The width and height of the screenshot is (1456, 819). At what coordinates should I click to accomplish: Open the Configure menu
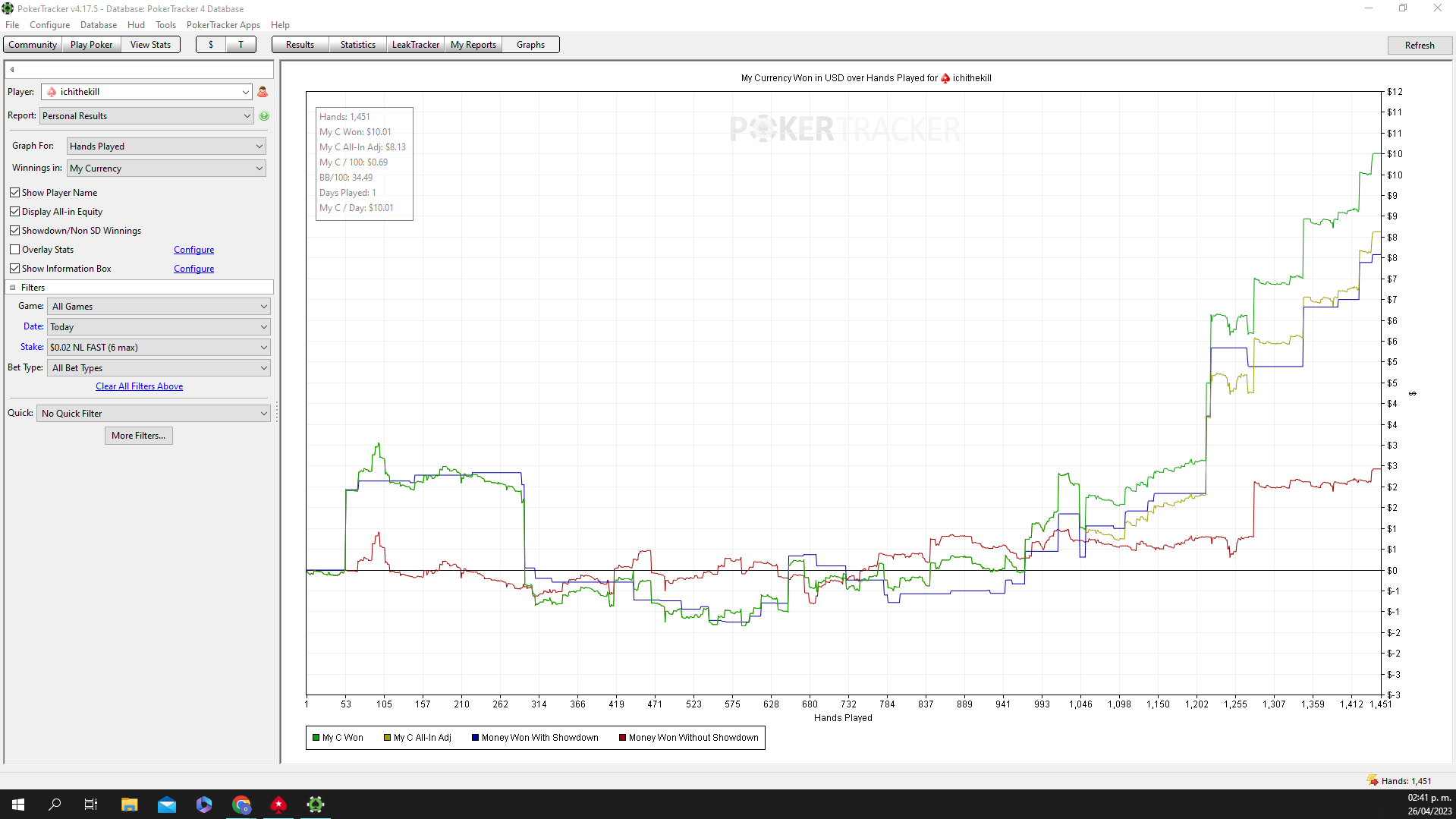49,25
